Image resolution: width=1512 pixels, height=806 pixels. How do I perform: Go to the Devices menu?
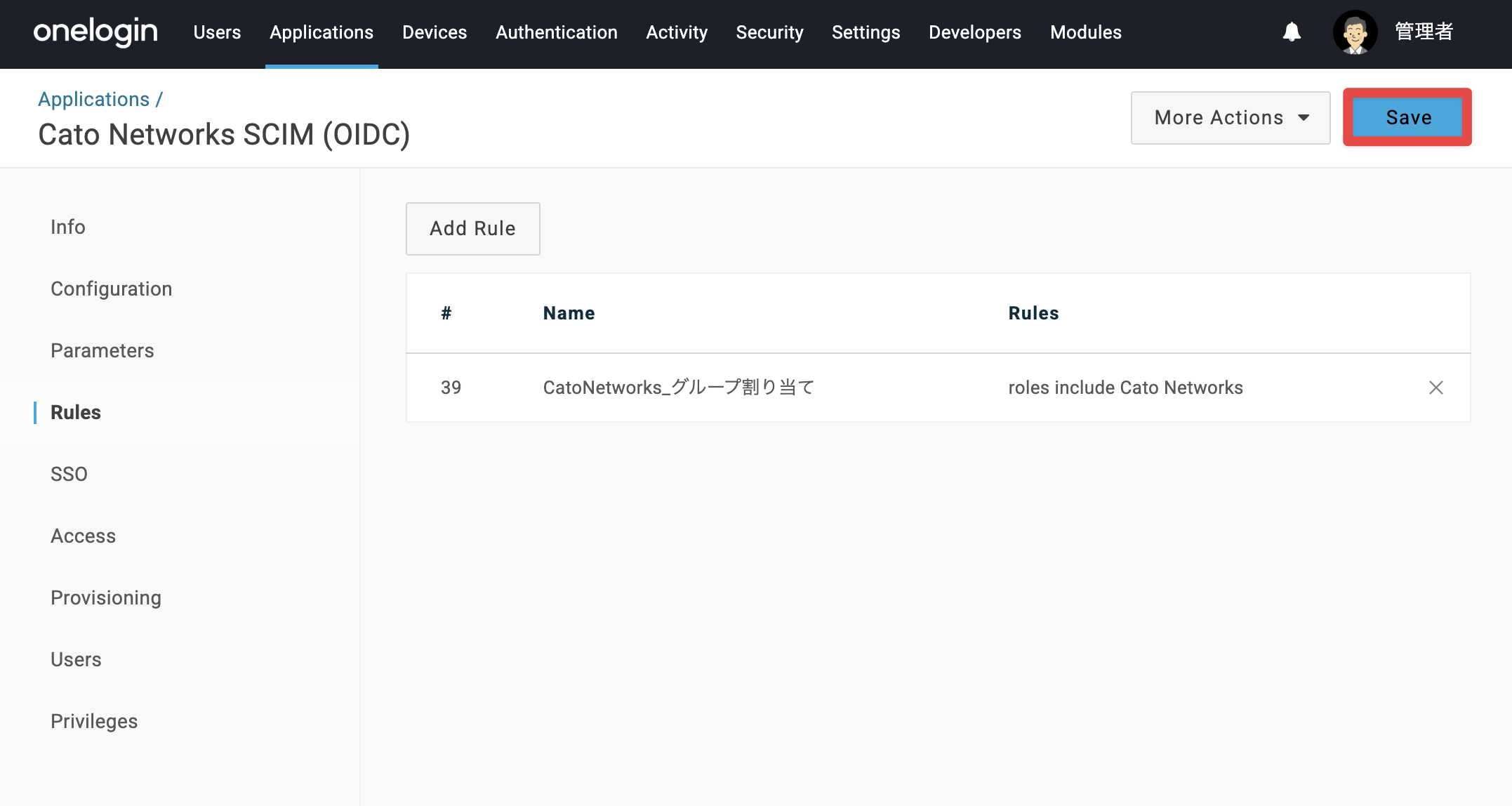[435, 32]
